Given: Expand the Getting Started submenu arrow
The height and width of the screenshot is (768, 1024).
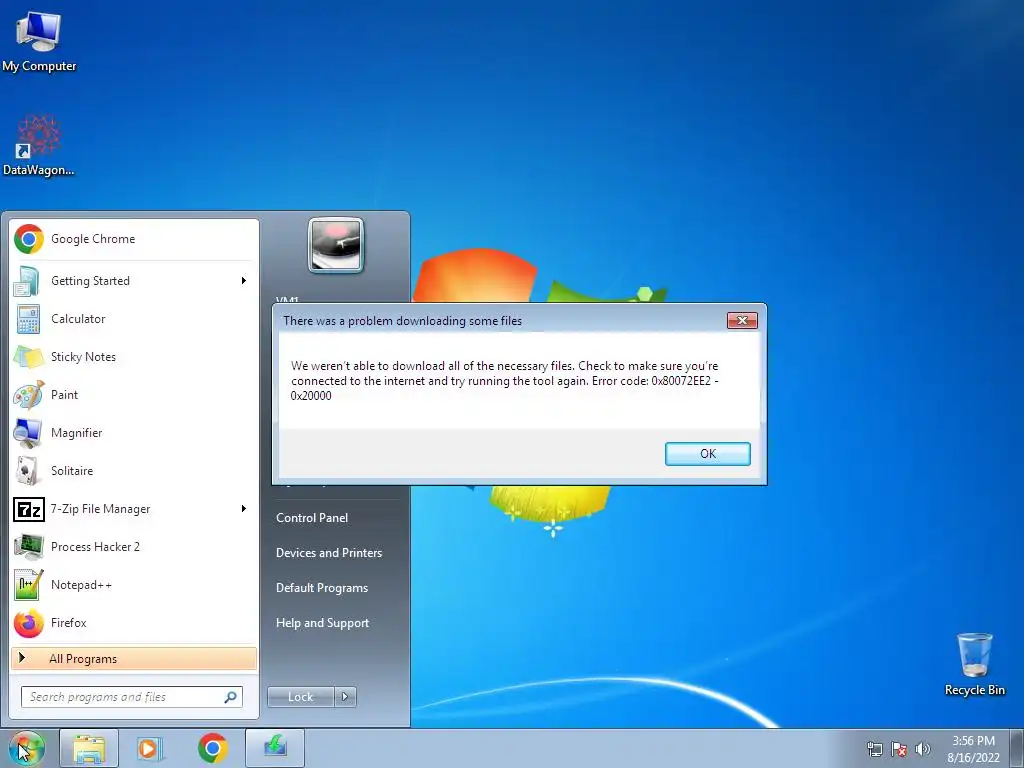Looking at the screenshot, I should (x=244, y=281).
